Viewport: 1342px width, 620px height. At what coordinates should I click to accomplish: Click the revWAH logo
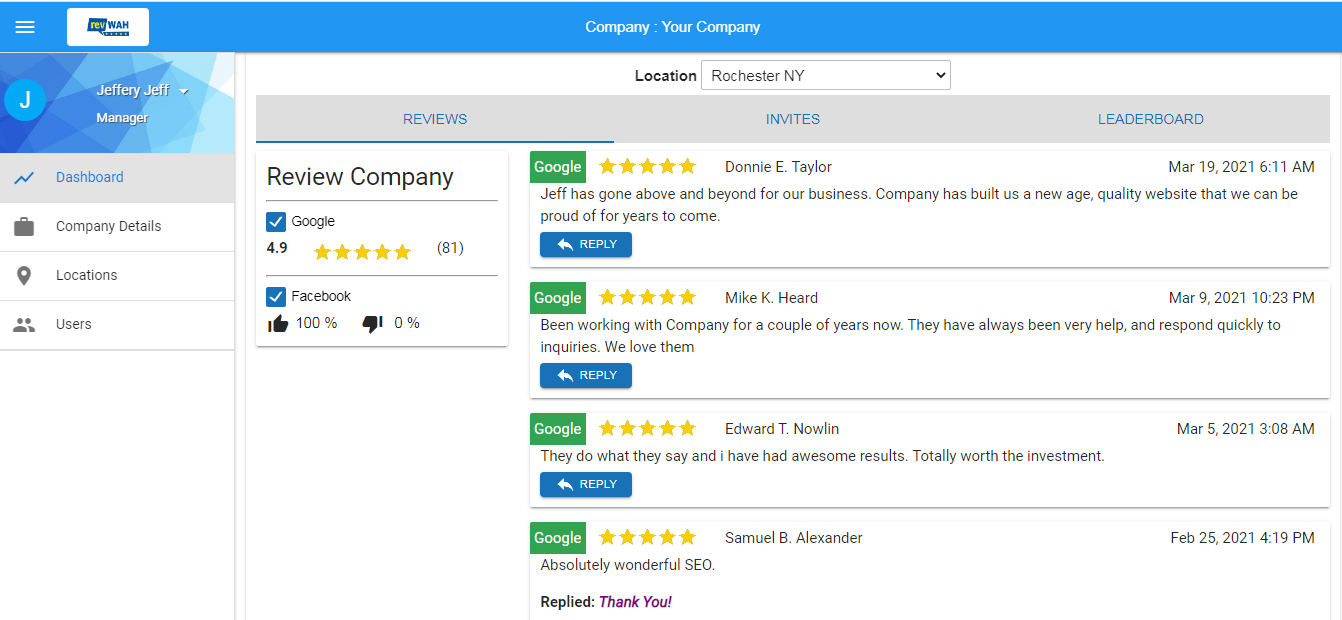click(108, 27)
